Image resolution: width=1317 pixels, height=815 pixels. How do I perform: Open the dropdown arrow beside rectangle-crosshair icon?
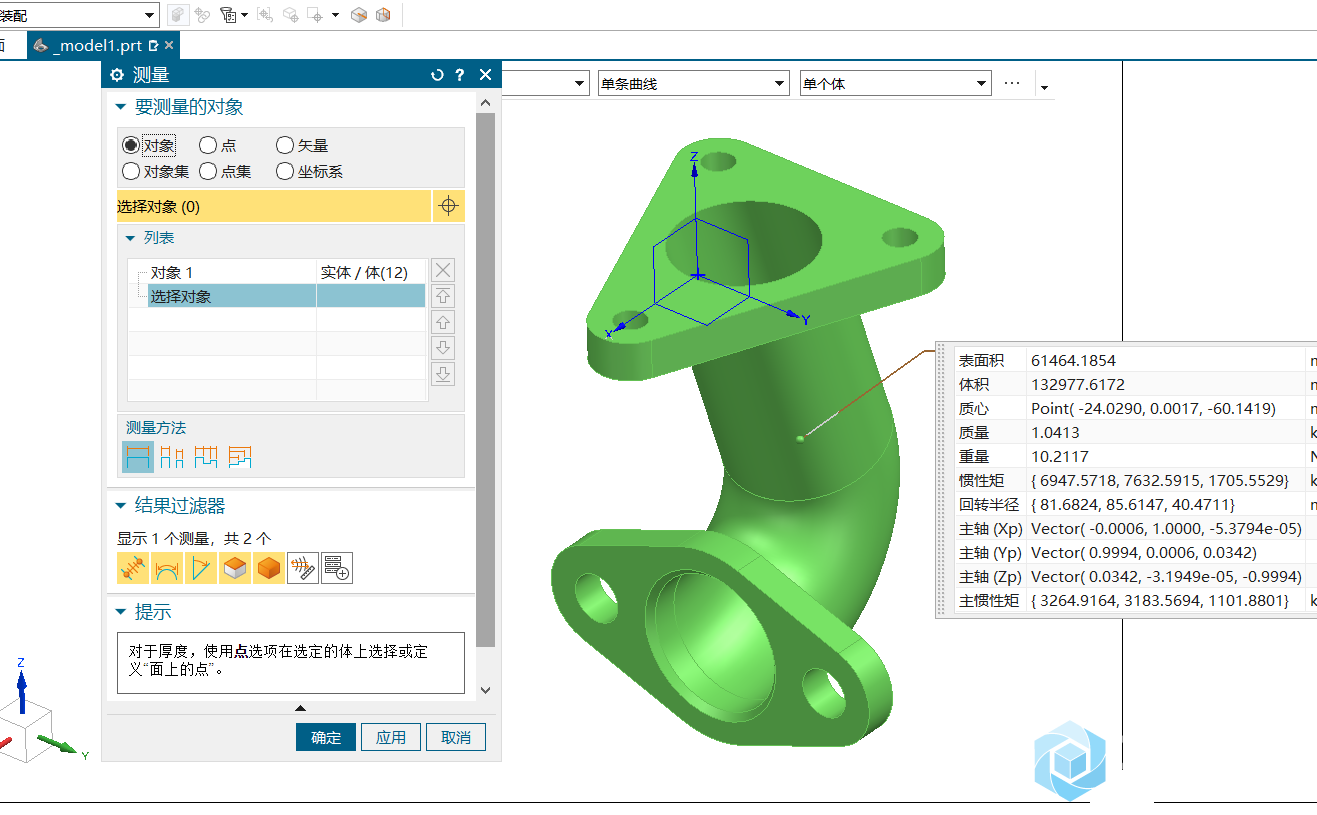(x=335, y=15)
